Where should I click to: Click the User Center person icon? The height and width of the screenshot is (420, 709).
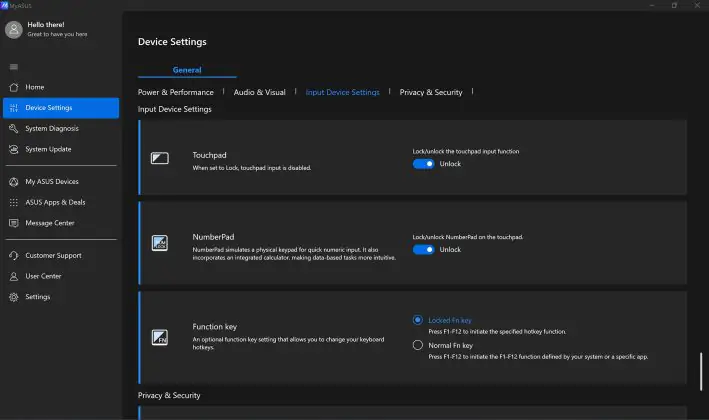coord(14,276)
